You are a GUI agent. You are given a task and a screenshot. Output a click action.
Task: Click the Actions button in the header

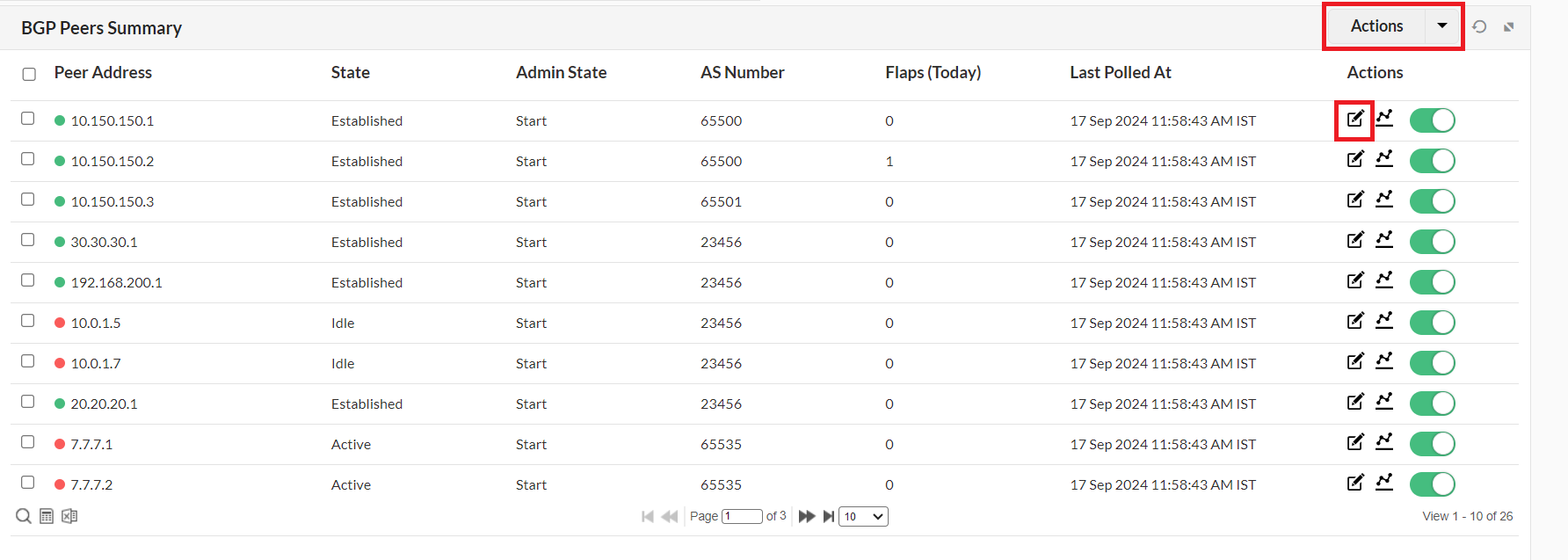[1376, 25]
